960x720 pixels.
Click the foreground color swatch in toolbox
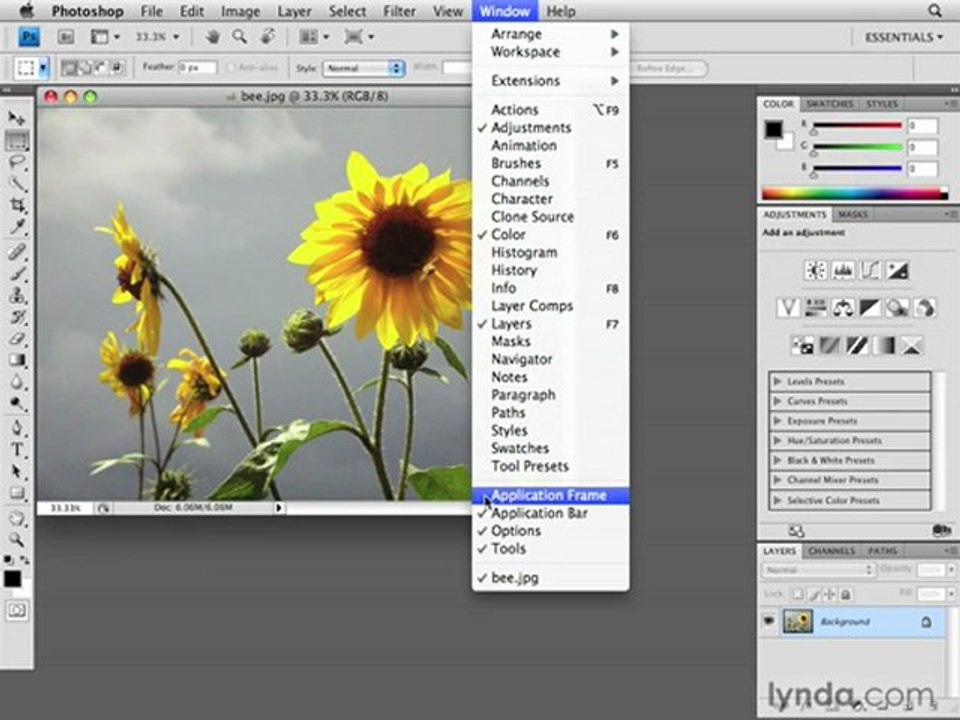(12, 579)
